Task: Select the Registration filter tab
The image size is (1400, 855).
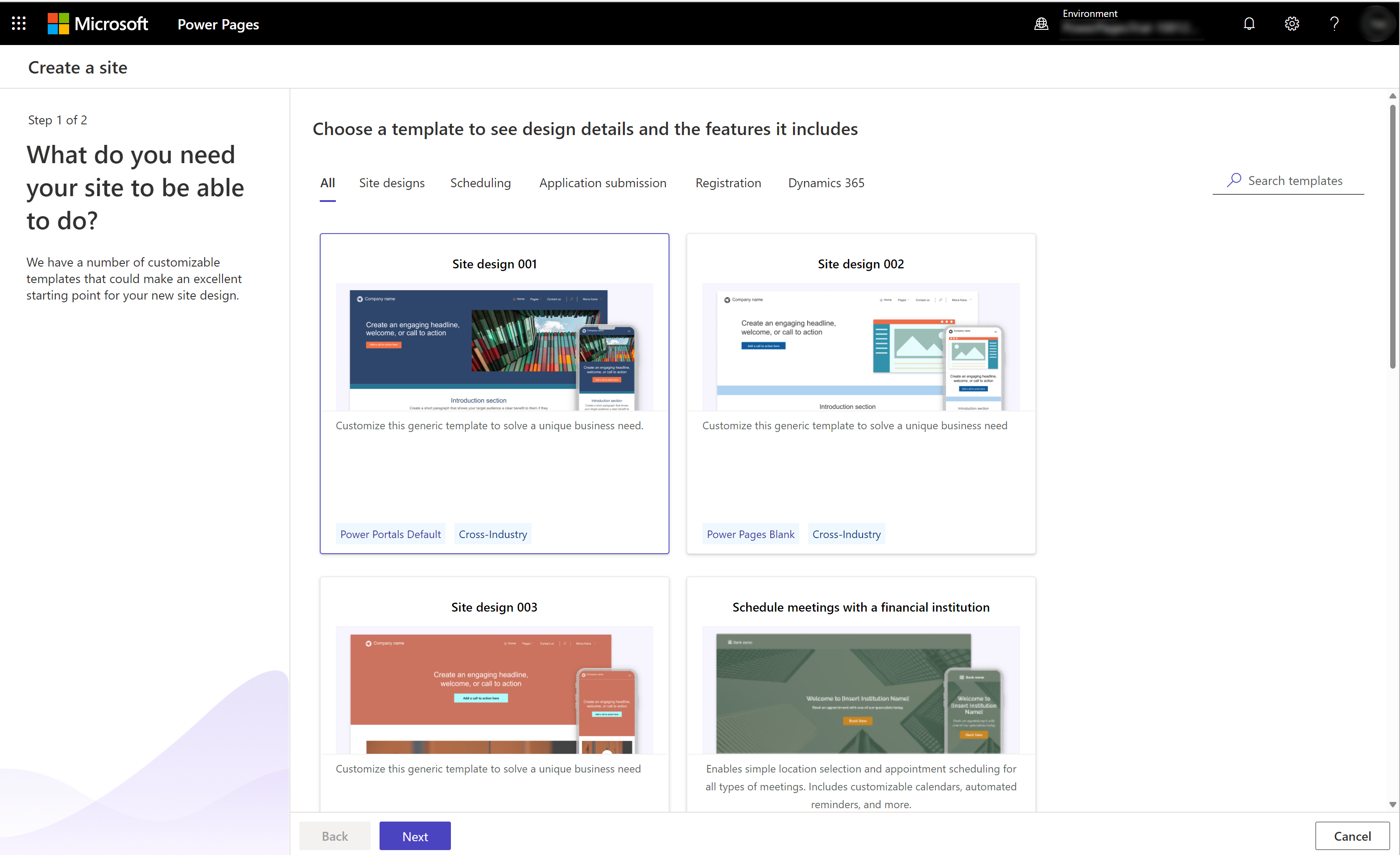Action: coord(728,182)
